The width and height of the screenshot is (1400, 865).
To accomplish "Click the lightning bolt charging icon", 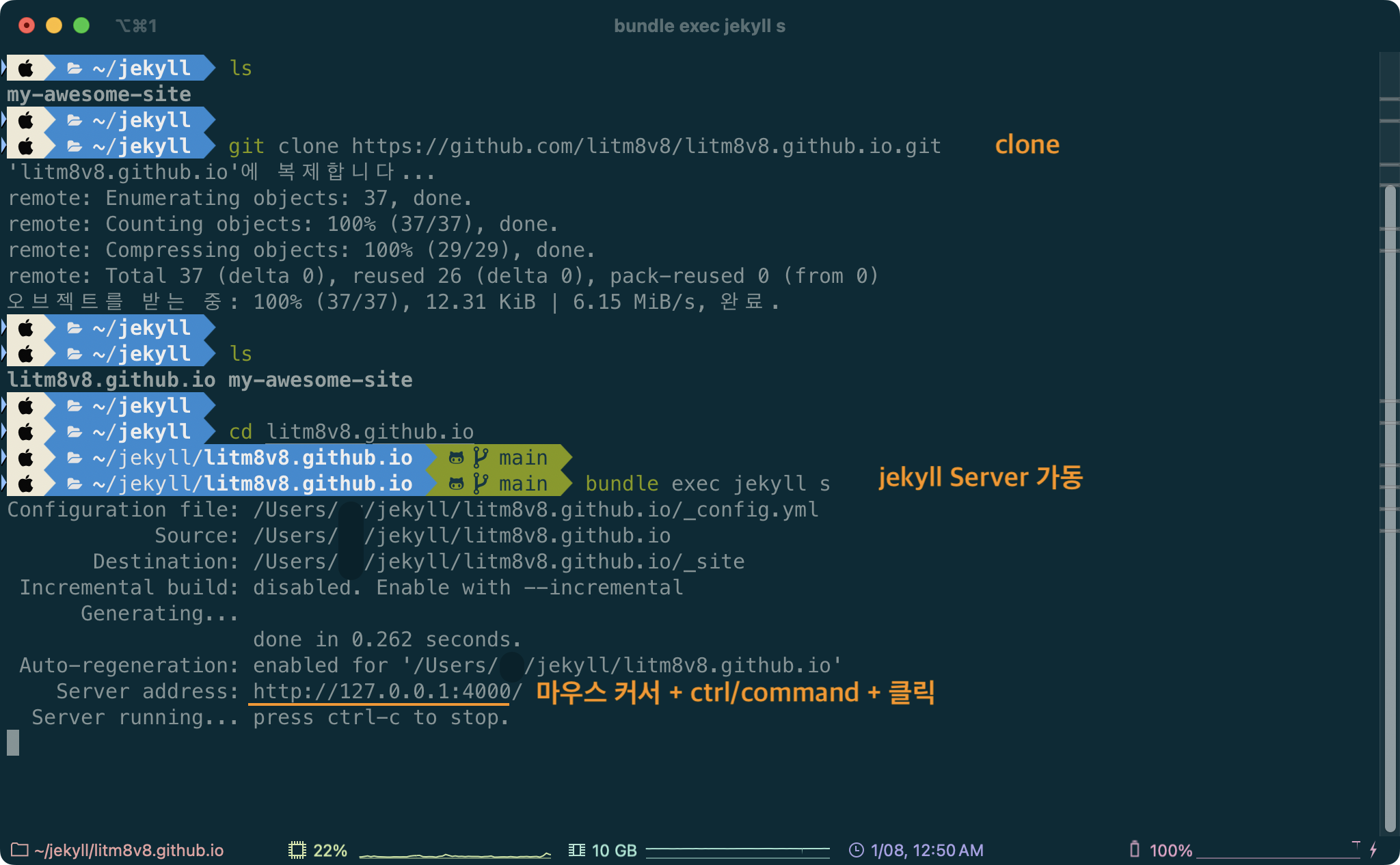I will 1373,850.
